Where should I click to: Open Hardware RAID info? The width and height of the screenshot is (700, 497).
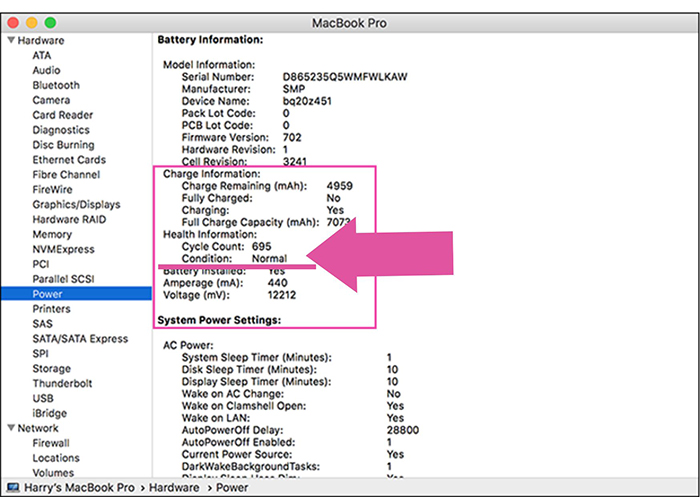69,219
